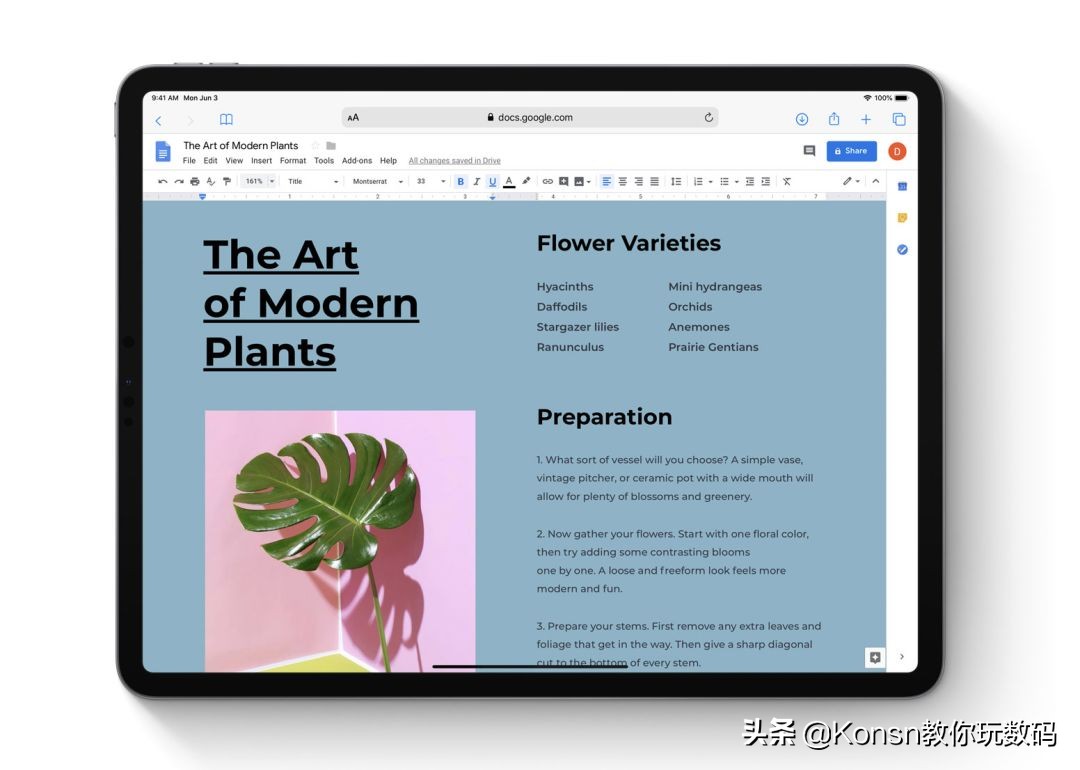Click the insert link icon
1080x770 pixels.
[547, 182]
